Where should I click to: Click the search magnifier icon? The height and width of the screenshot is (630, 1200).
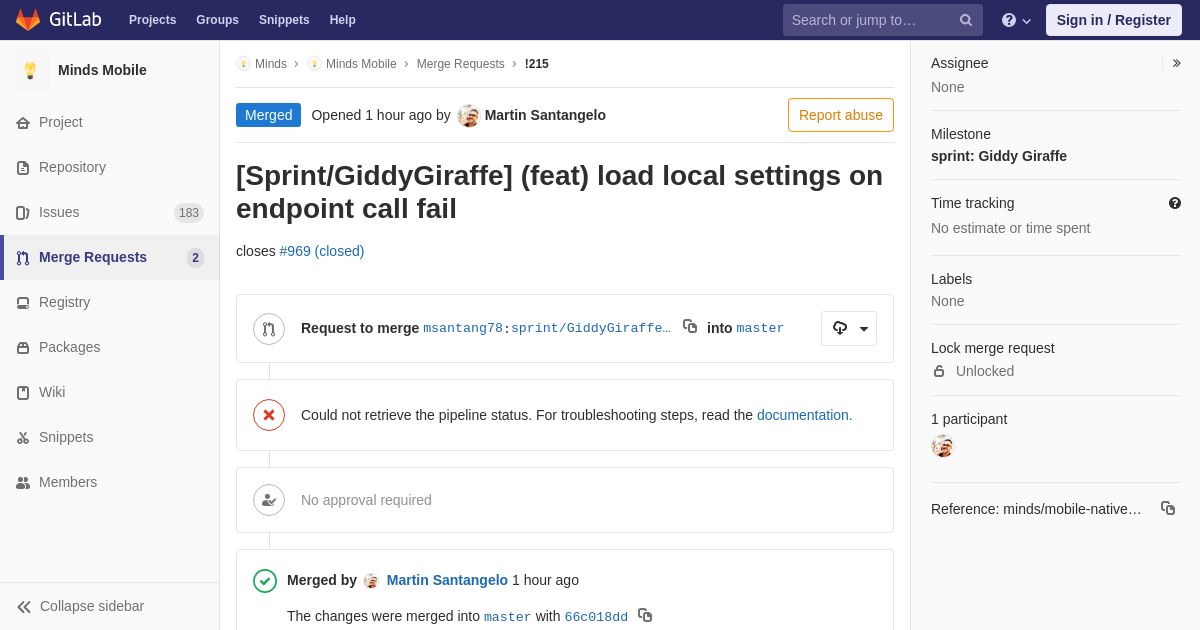pyautogui.click(x=965, y=20)
